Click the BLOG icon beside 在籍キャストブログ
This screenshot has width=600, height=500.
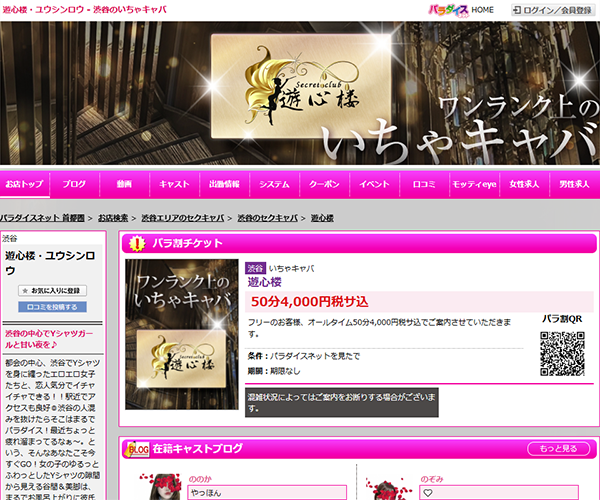[137, 449]
